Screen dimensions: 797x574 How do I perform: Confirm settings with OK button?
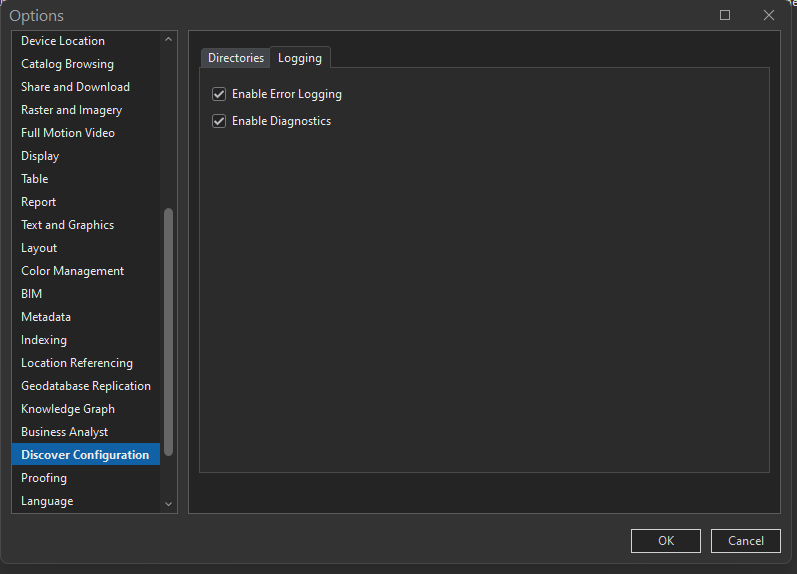(x=666, y=540)
